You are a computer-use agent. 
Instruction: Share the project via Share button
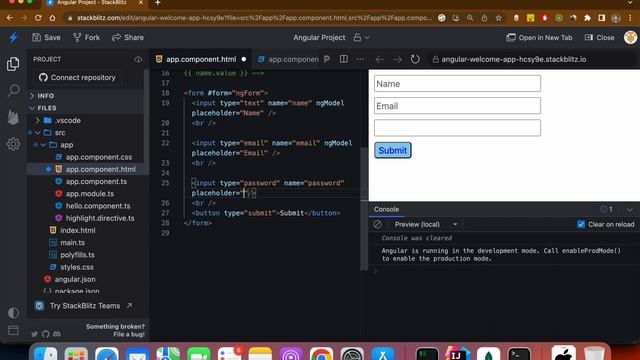(x=128, y=38)
